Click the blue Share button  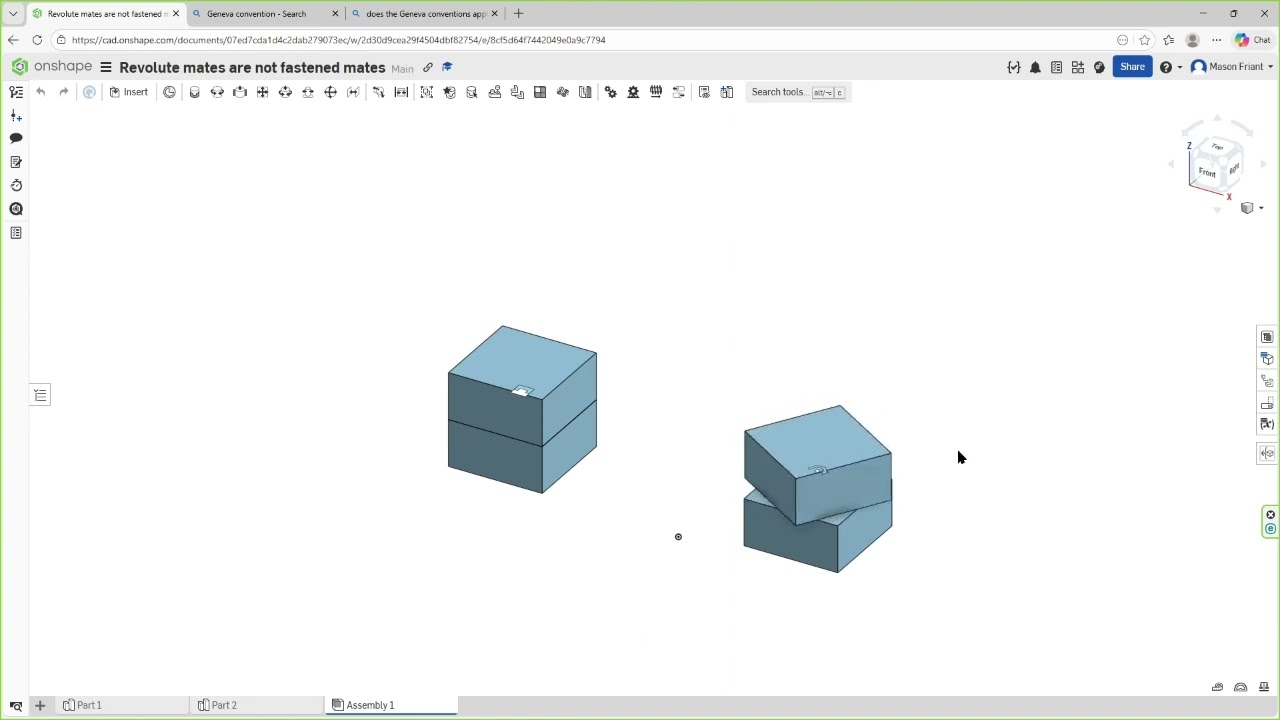click(1132, 67)
